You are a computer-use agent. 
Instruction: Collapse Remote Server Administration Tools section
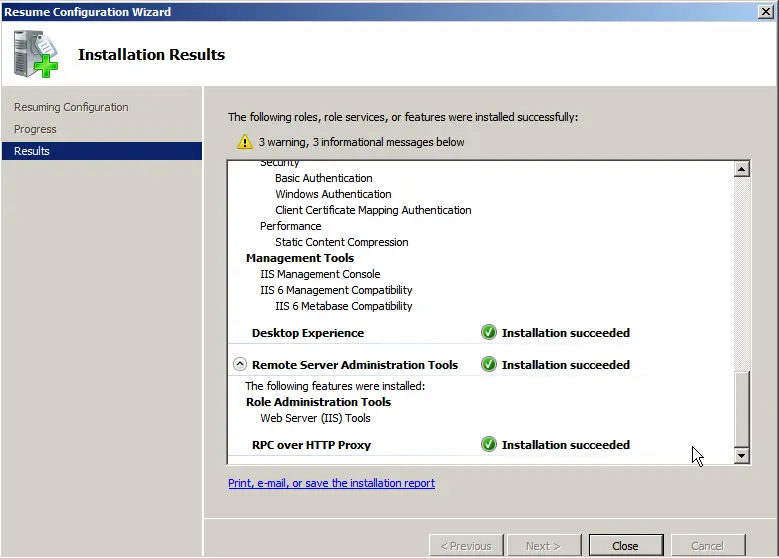click(240, 365)
